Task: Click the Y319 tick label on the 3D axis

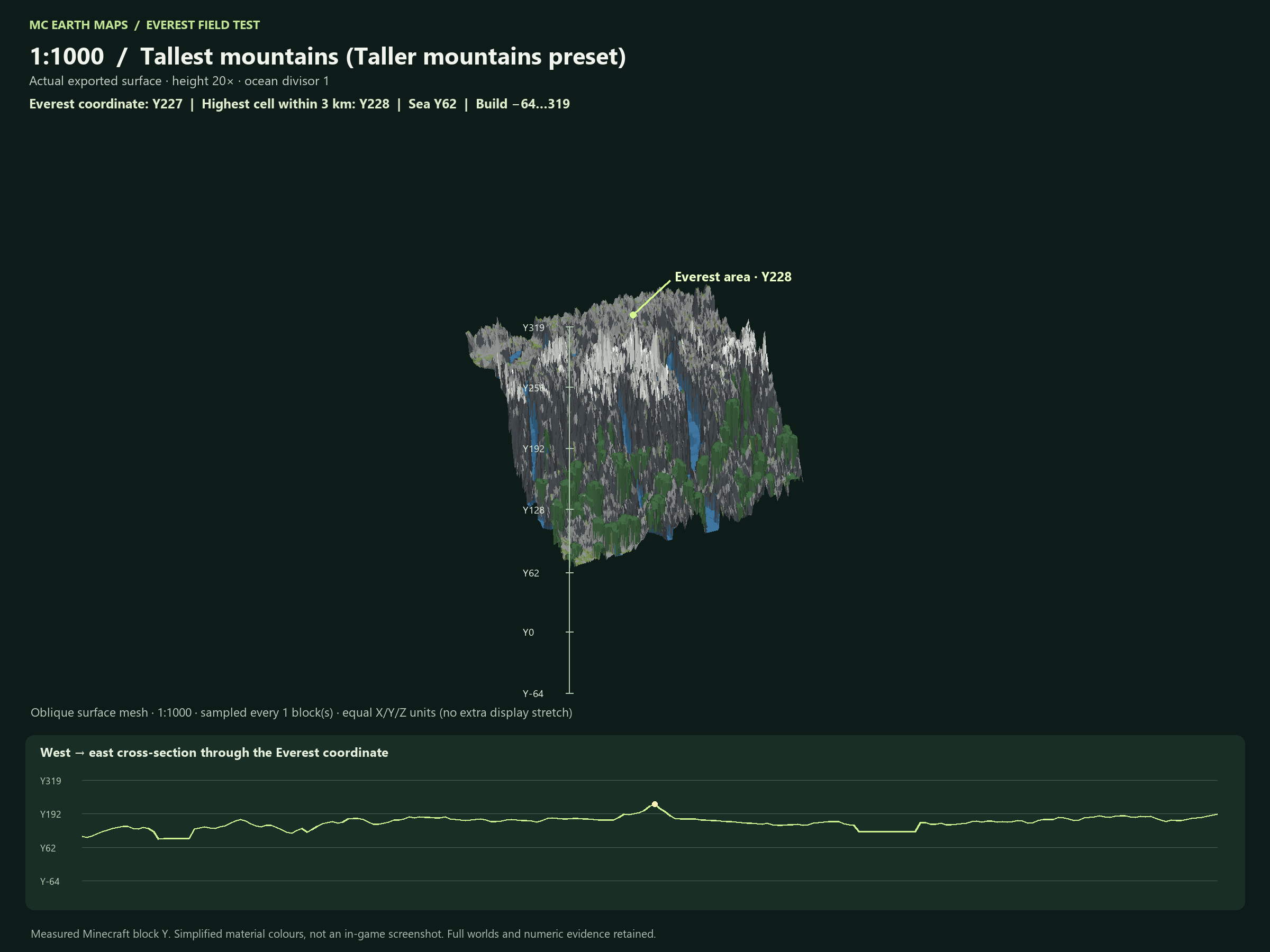Action: [533, 328]
